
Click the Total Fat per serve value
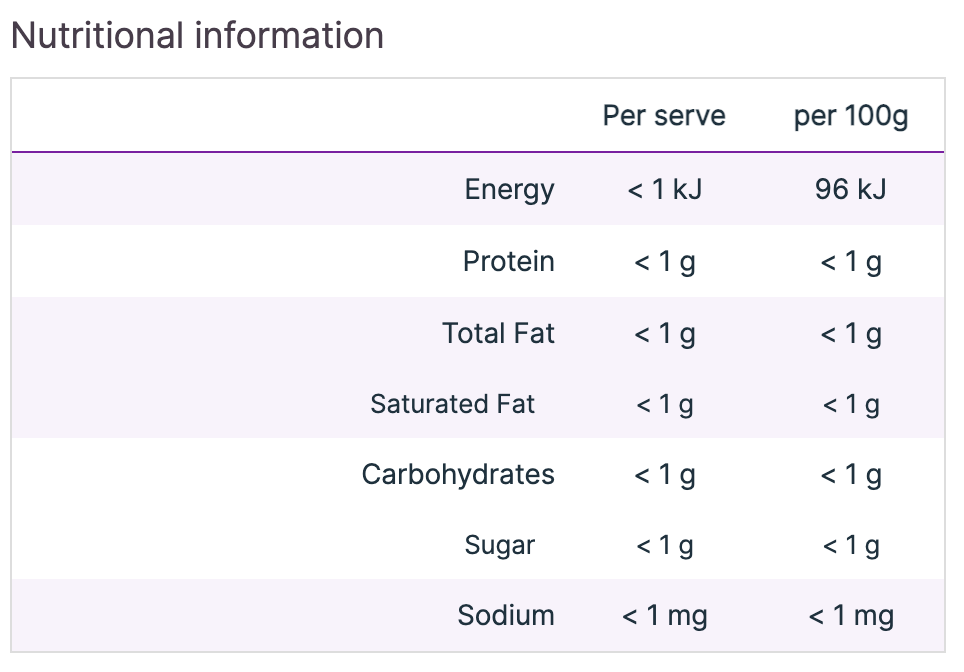click(x=664, y=333)
